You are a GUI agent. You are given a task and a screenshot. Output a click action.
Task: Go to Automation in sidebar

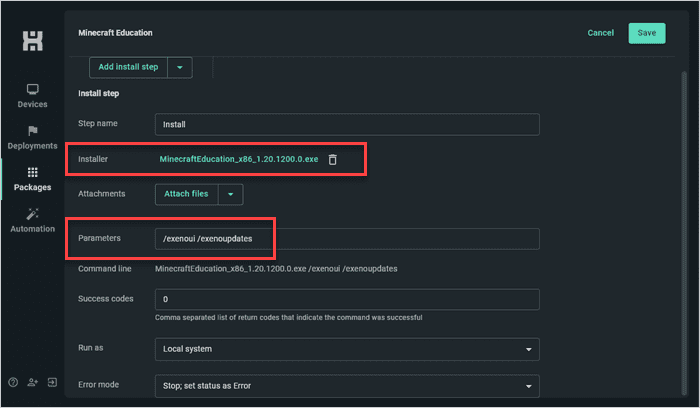coord(33,221)
